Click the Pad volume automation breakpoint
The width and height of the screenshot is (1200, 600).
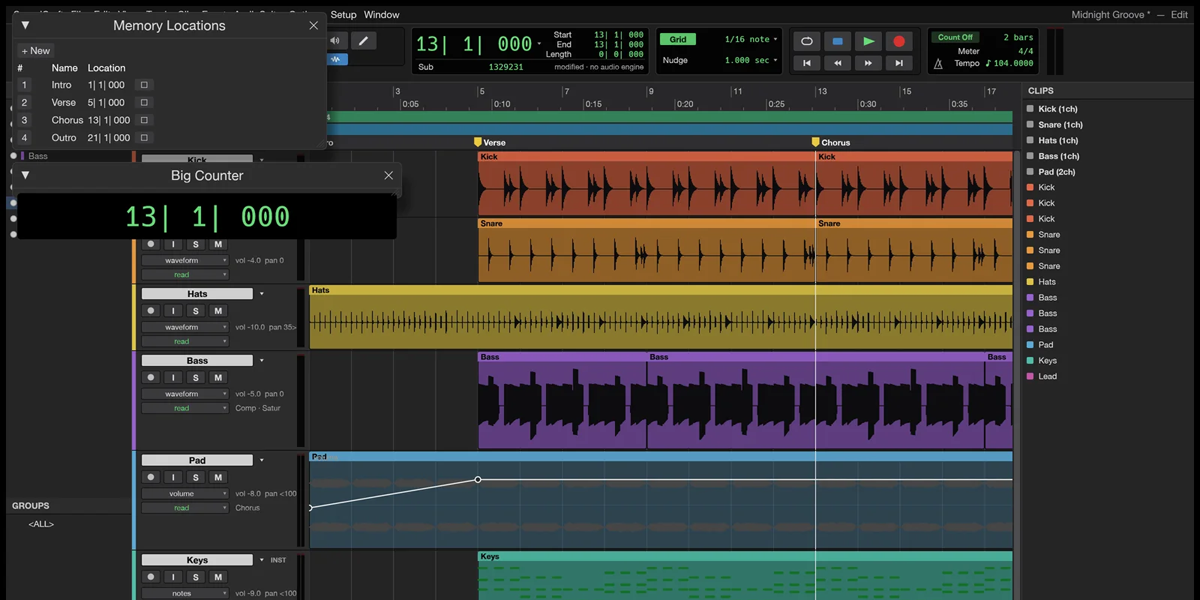pos(477,480)
